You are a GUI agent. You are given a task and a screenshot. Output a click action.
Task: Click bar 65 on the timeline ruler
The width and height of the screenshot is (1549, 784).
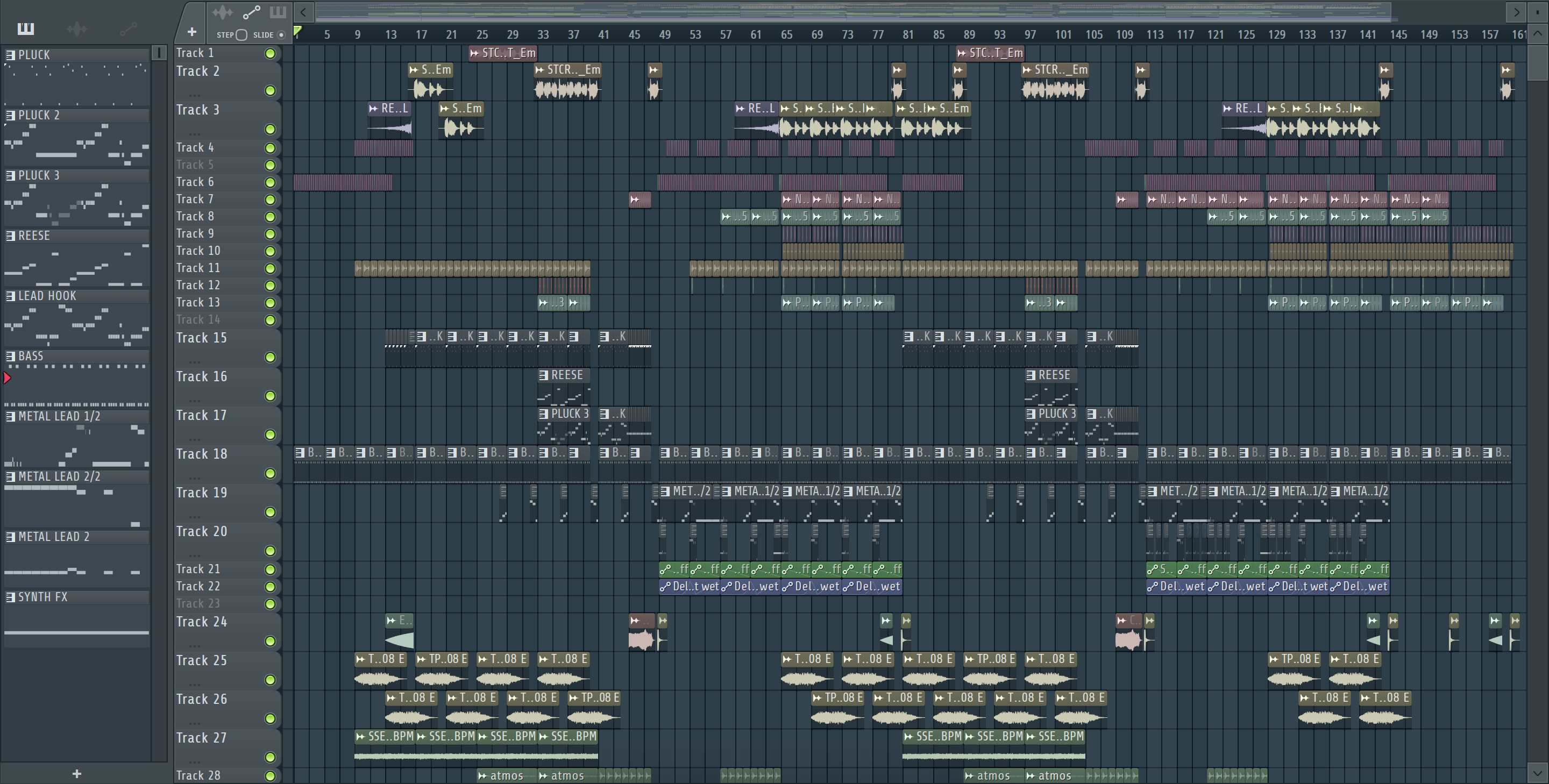786,35
